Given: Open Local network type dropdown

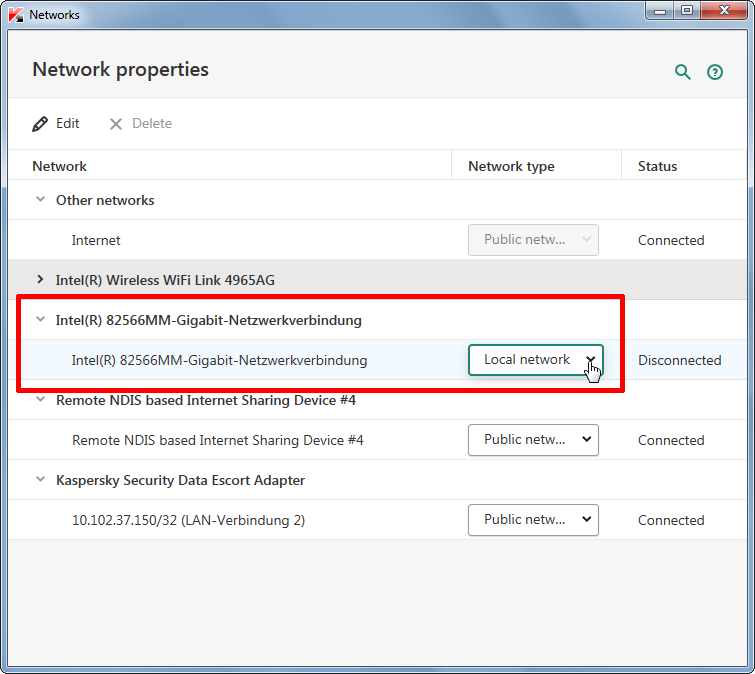Looking at the screenshot, I should point(535,360).
